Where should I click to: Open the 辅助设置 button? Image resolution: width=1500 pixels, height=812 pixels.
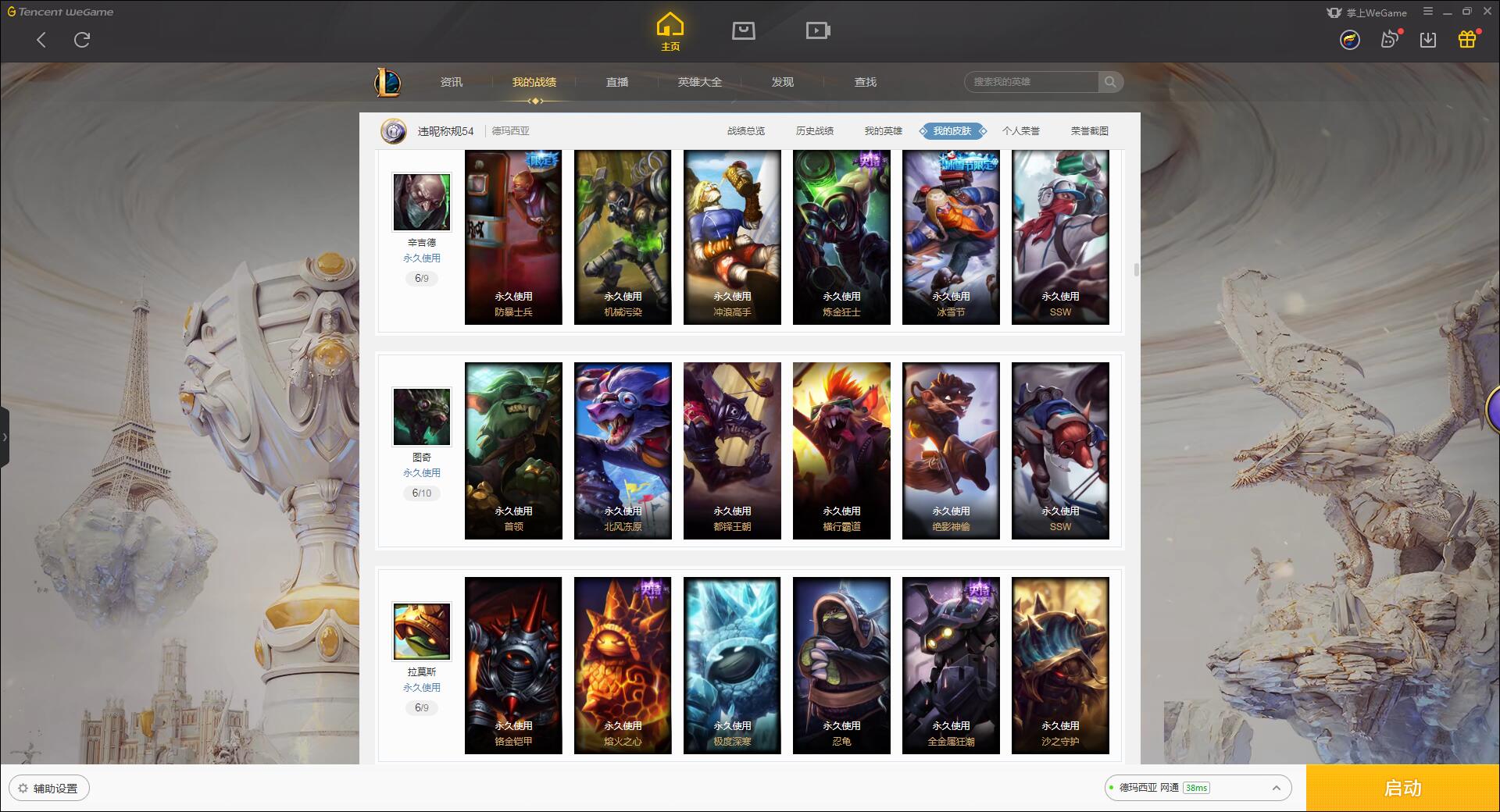(49, 789)
